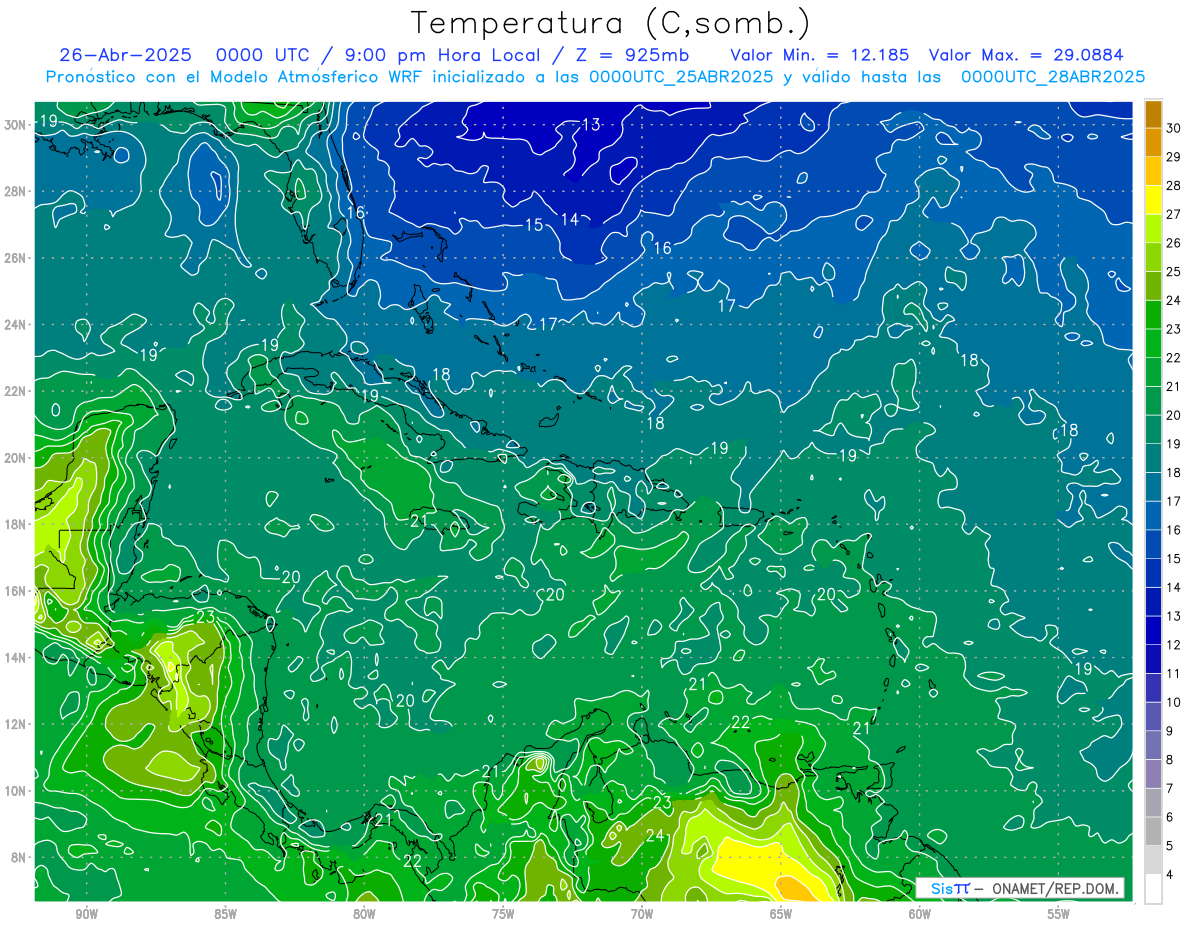
Task: Click the "70W" longitude axis label
Action: pos(642,914)
